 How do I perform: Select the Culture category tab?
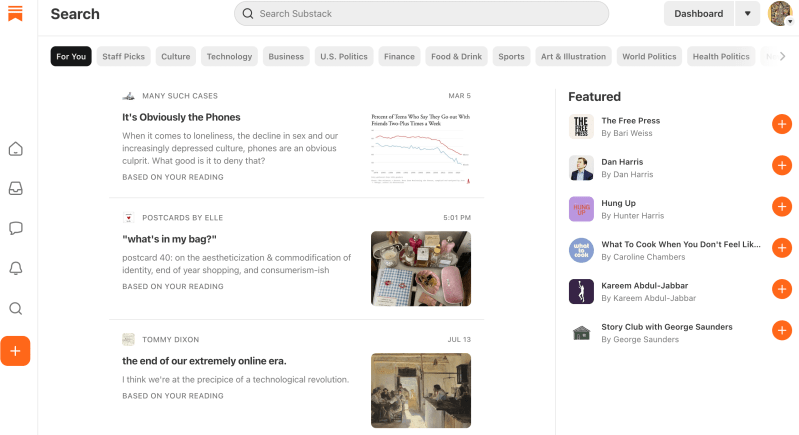pos(176,57)
